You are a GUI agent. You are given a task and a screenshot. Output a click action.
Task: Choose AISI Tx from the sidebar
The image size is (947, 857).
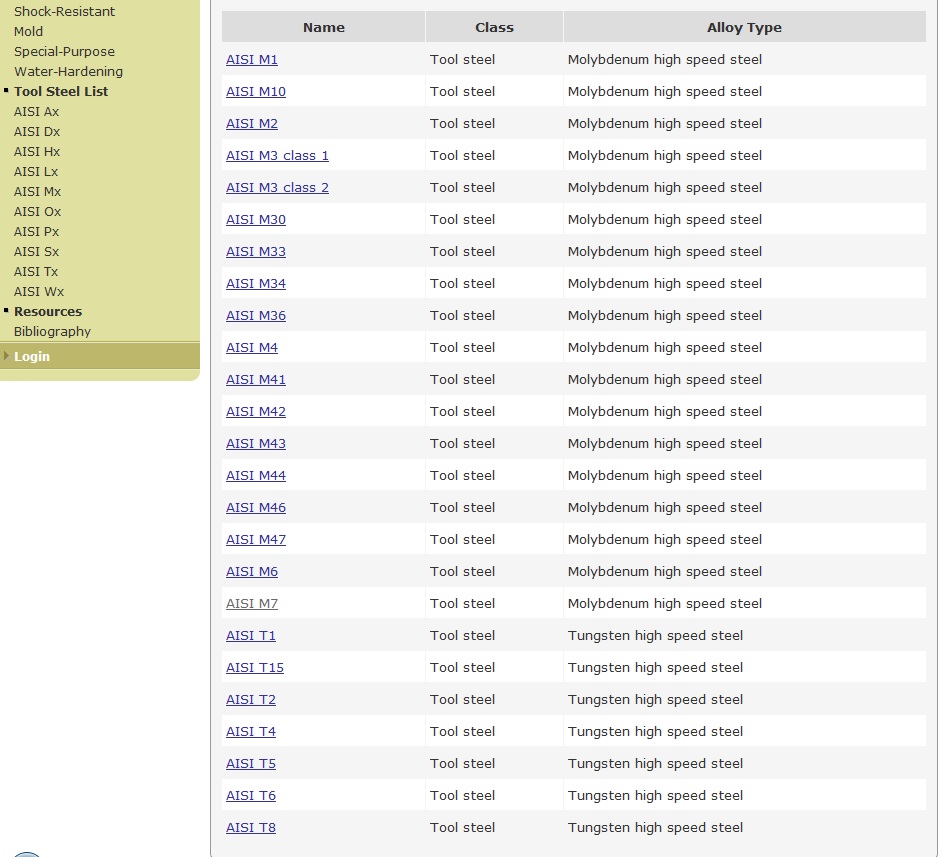click(x=36, y=272)
